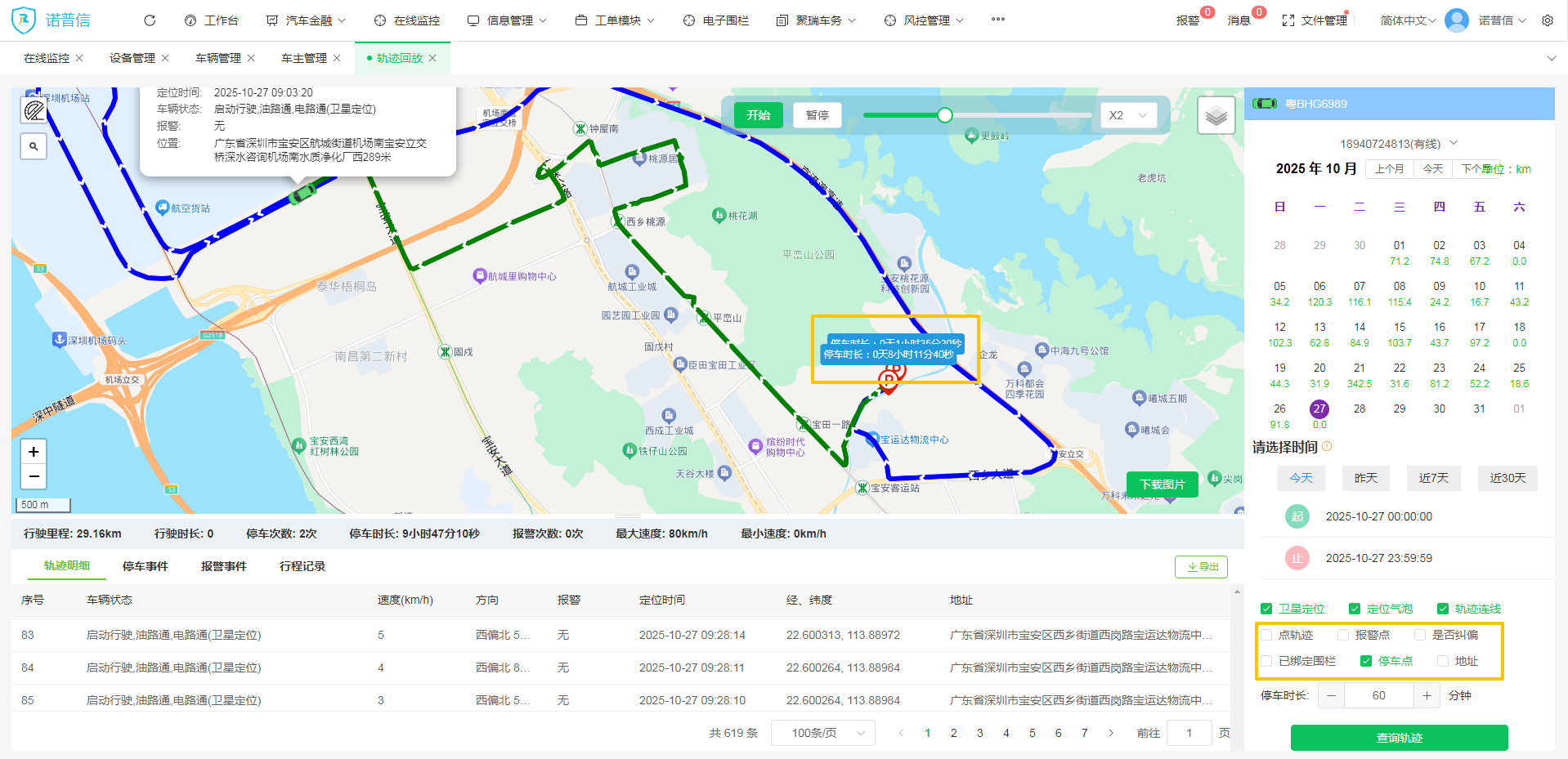Viewport: 1568px width, 759px height.
Task: Open the X2 playback speed dropdown
Action: pos(1128,115)
